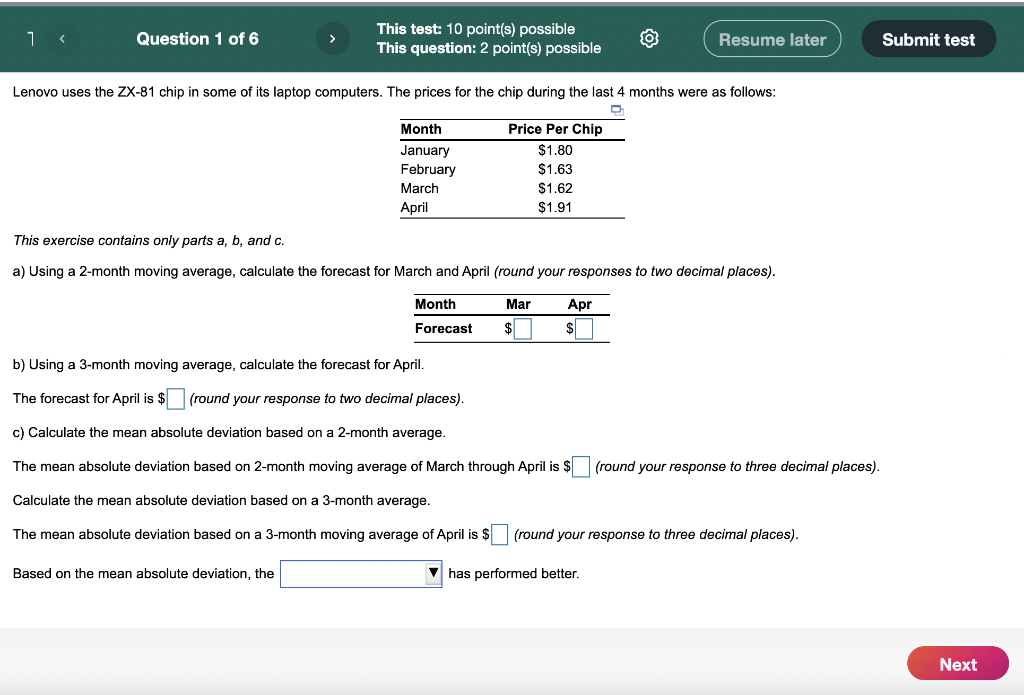Click the Resume later button

[x=772, y=38]
